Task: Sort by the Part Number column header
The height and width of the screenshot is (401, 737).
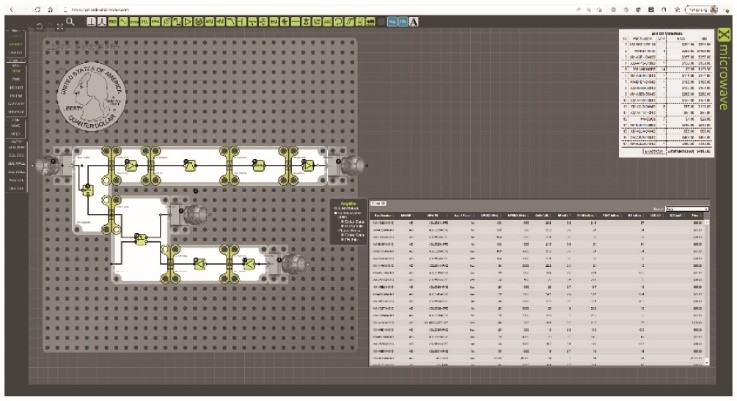Action: point(383,216)
